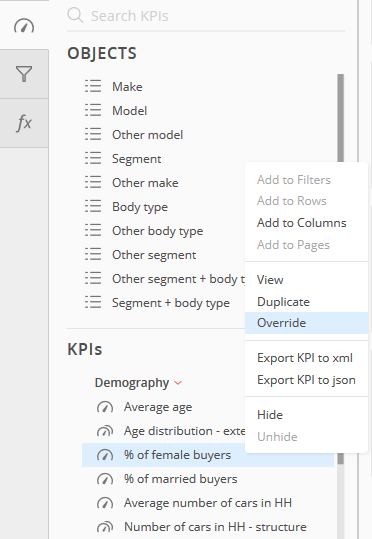
Task: Collapse the Demography group chevron
Action: [x=178, y=383]
